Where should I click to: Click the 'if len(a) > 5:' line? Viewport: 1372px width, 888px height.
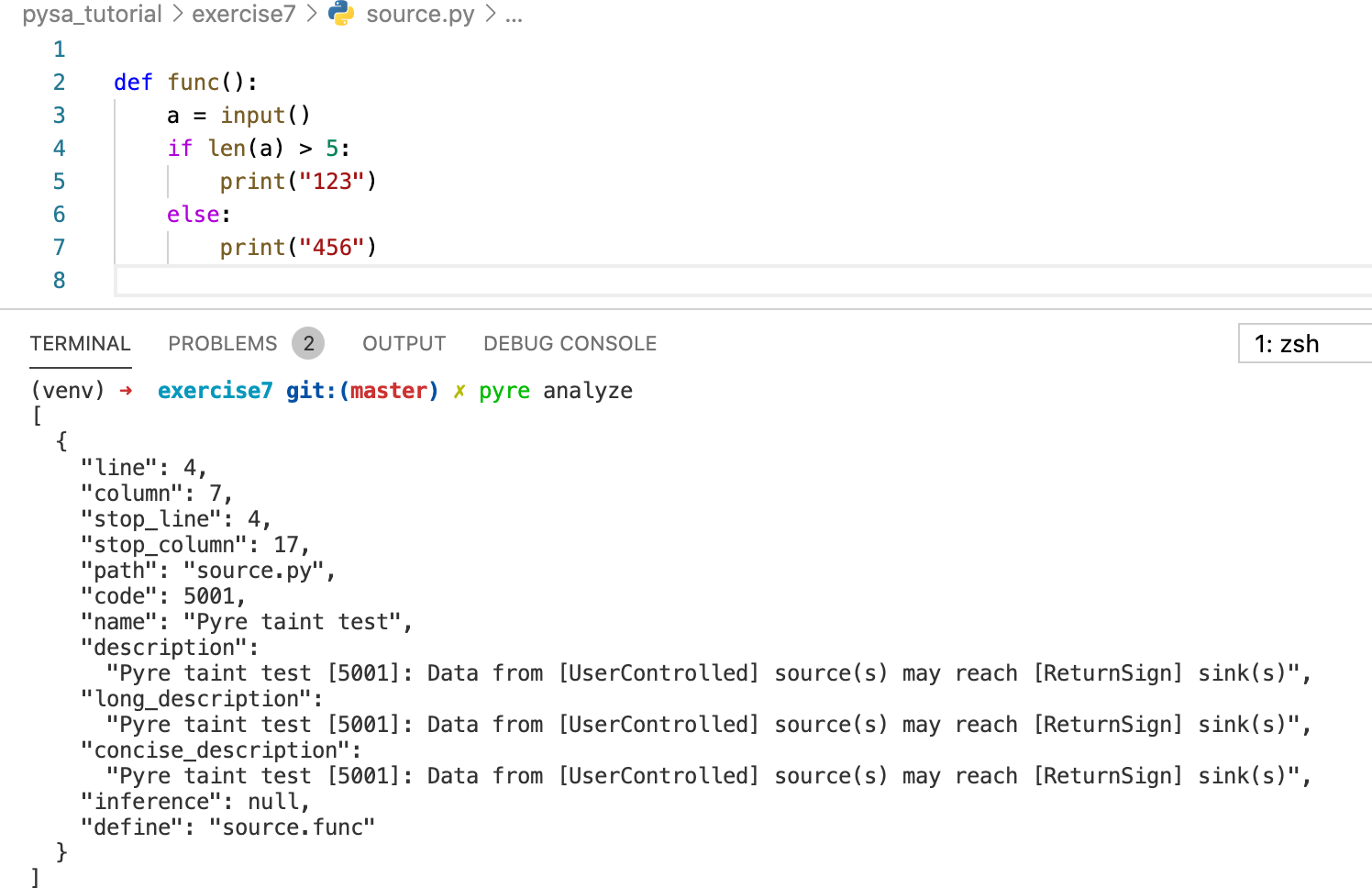tap(260, 149)
